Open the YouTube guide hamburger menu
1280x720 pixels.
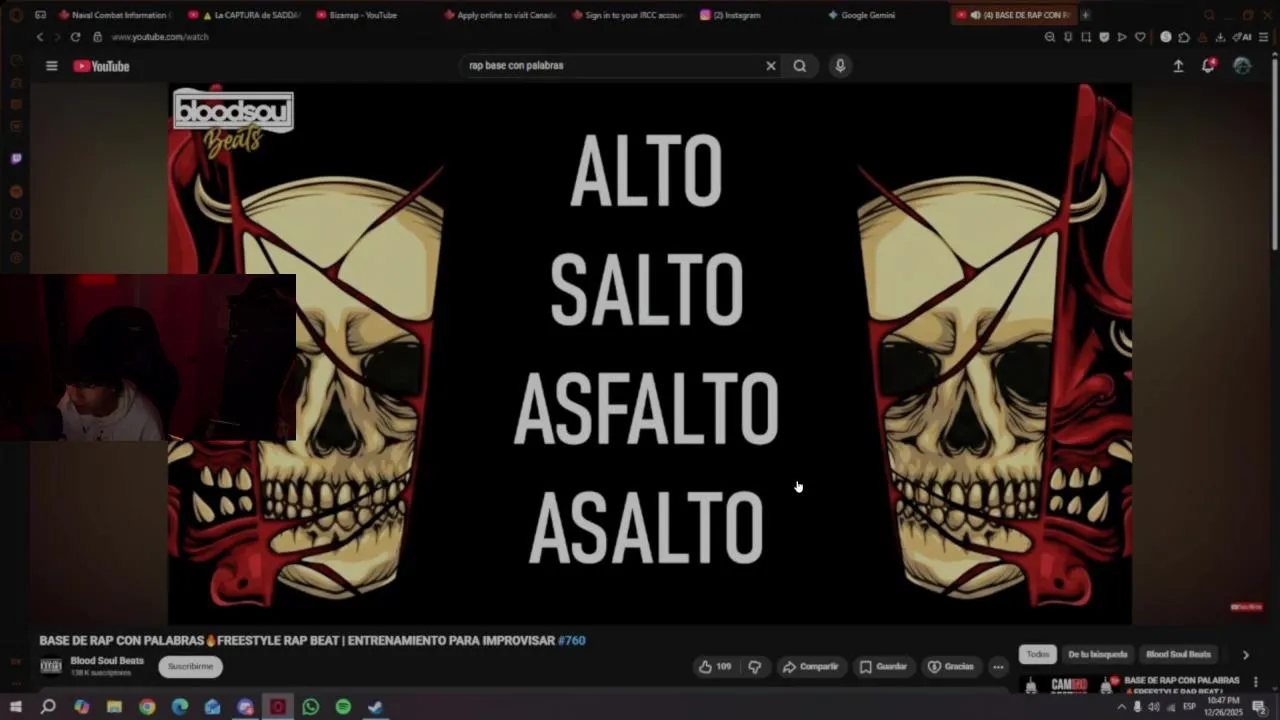(51, 66)
